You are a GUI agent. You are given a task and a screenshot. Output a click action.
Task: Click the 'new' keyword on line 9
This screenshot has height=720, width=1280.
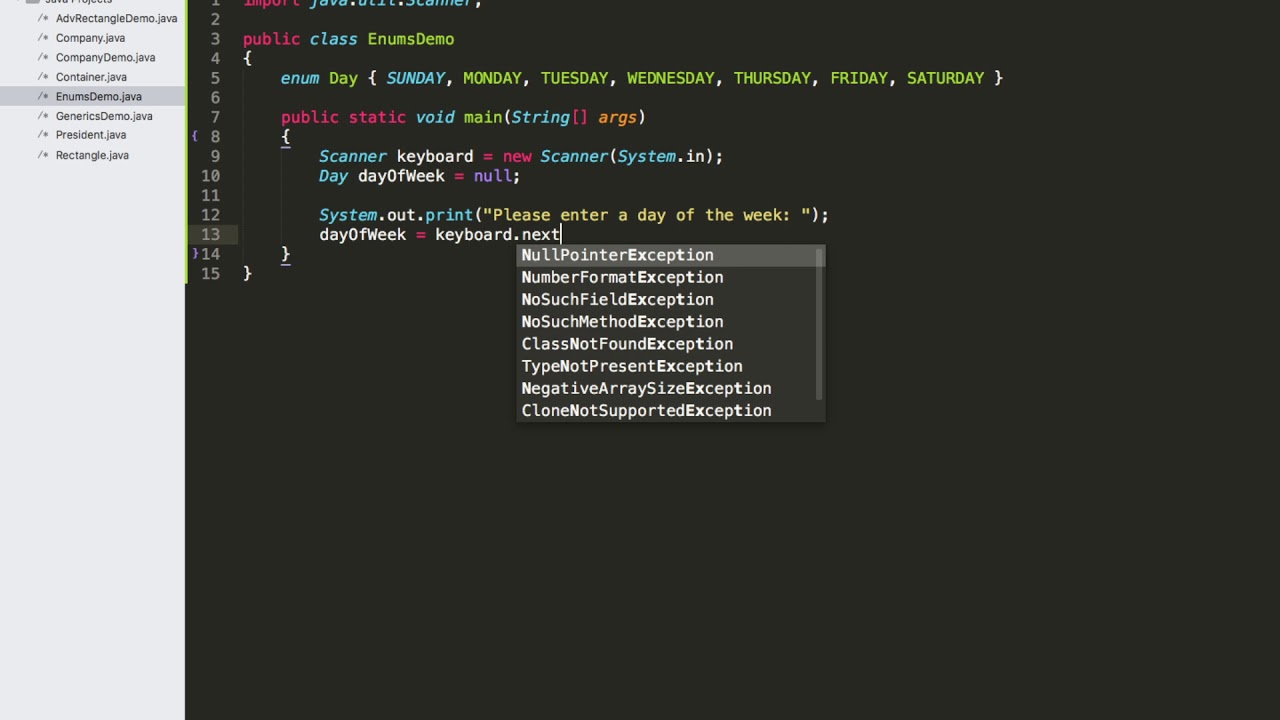tap(517, 156)
